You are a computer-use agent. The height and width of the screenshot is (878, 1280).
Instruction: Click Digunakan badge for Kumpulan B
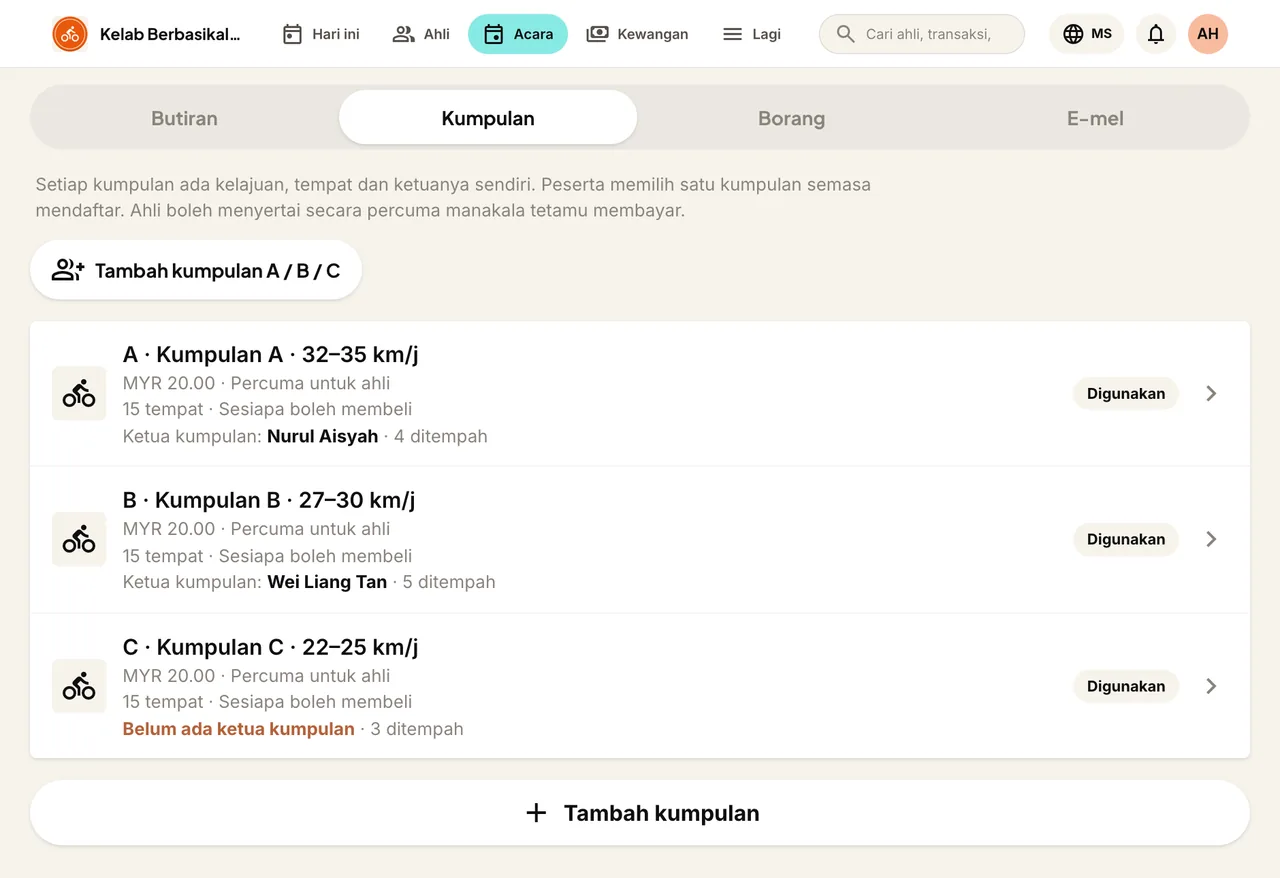[1126, 539]
